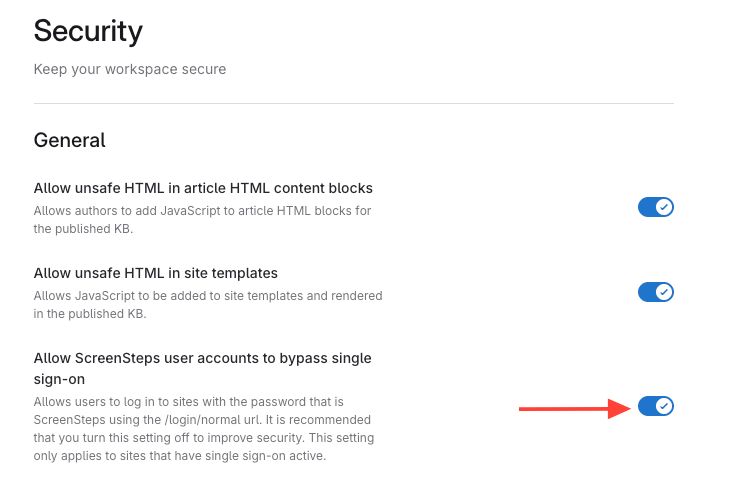Click the red arrow's pointed arrowhead
This screenshot has width=750, height=488.
pyautogui.click(x=622, y=408)
